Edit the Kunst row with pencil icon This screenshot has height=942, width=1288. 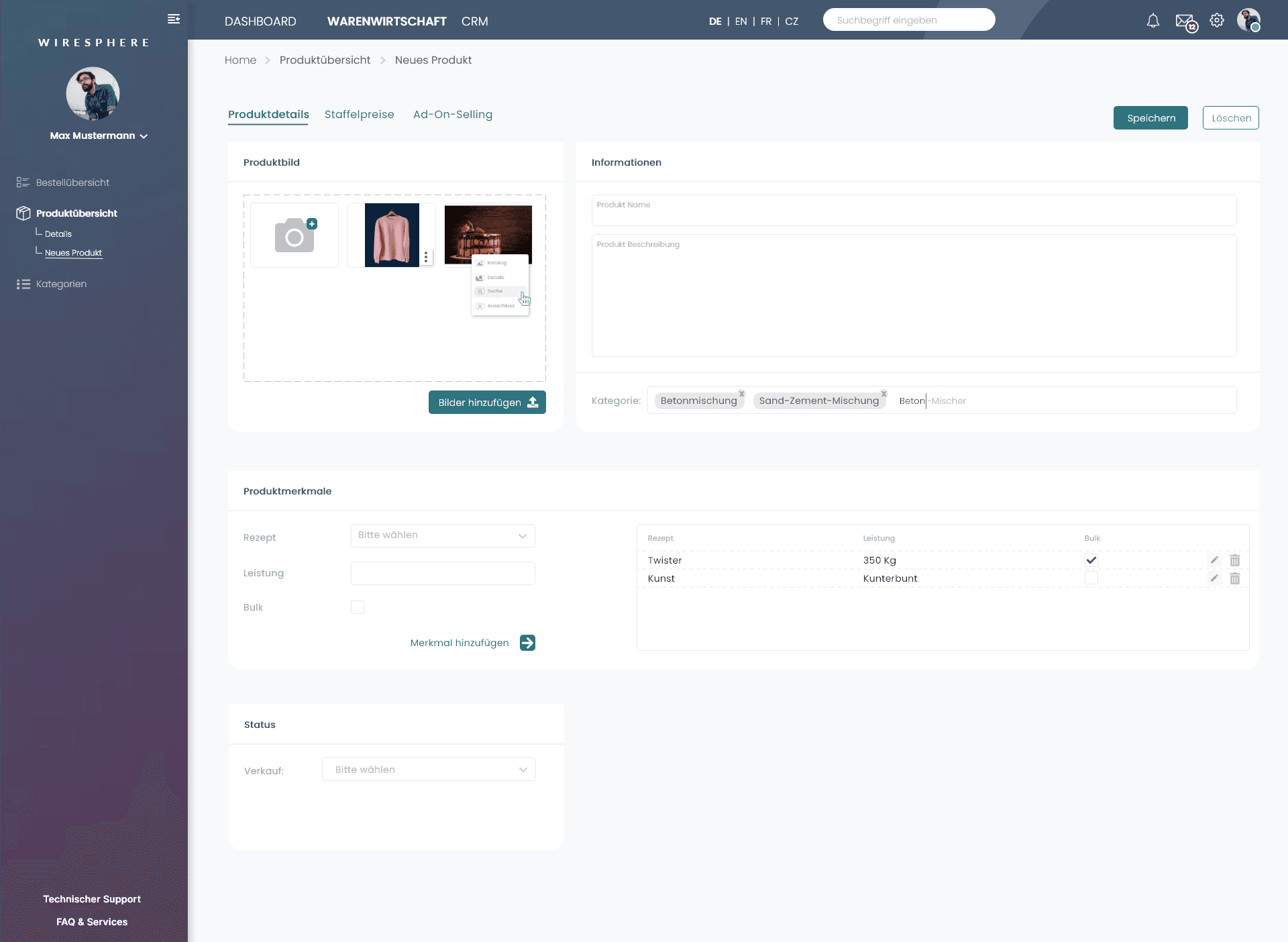[x=1214, y=578]
